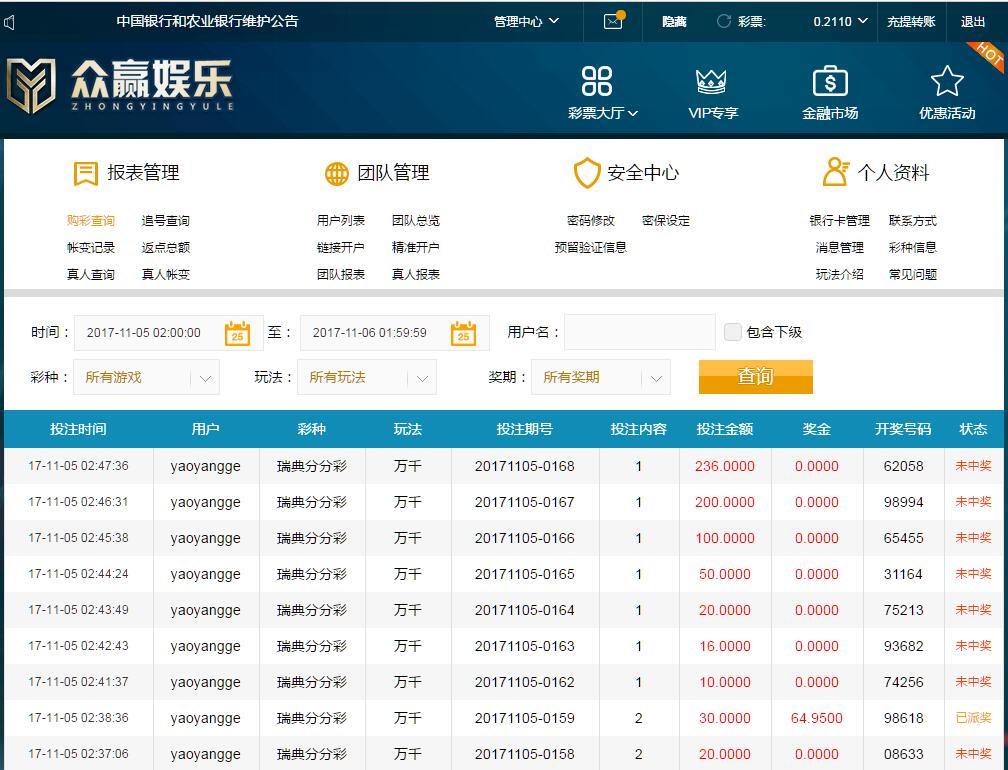Open 密码修改 in 安全中心

pyautogui.click(x=590, y=221)
